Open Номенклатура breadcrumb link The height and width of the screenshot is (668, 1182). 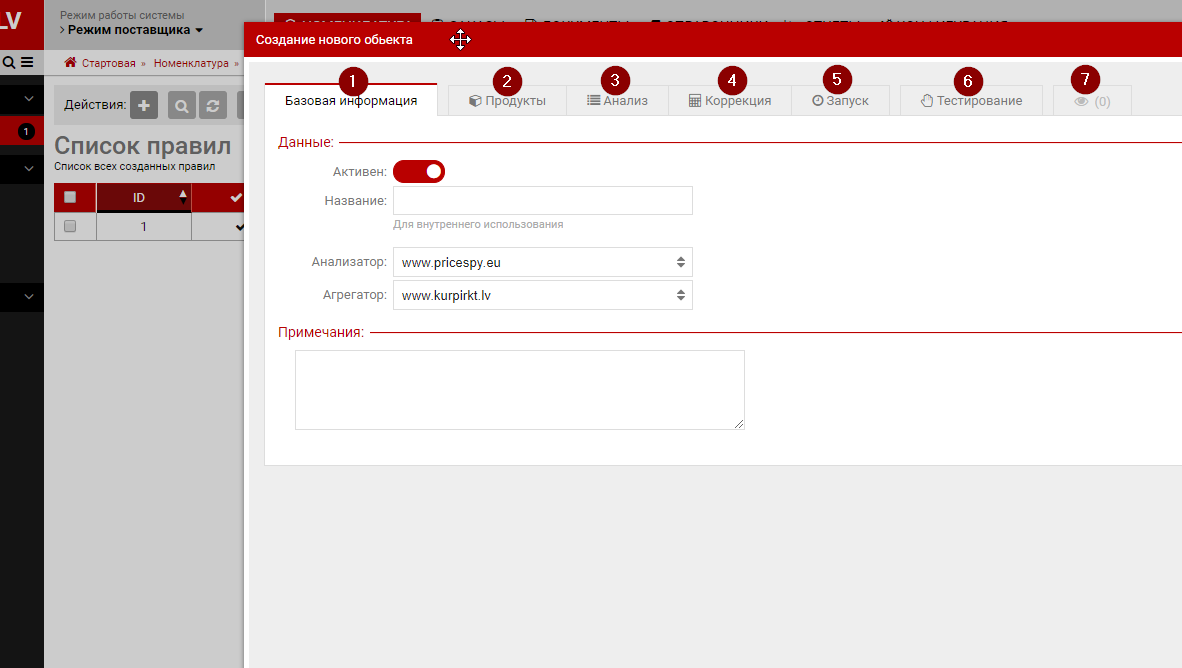point(192,63)
